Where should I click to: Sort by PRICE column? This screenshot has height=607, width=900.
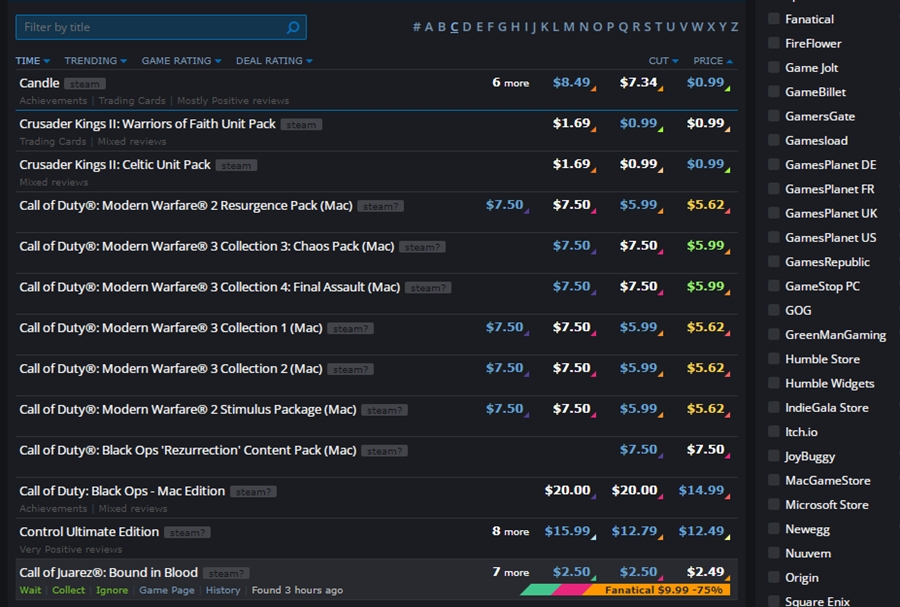pos(713,61)
